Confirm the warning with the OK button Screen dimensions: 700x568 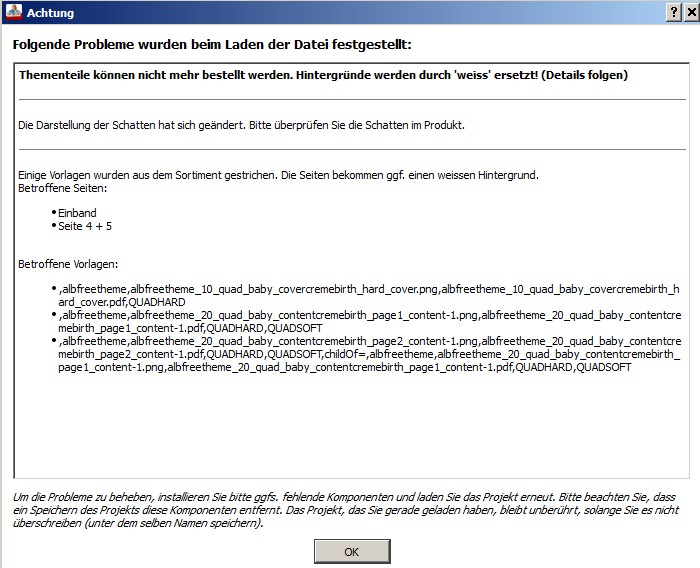coord(352,551)
